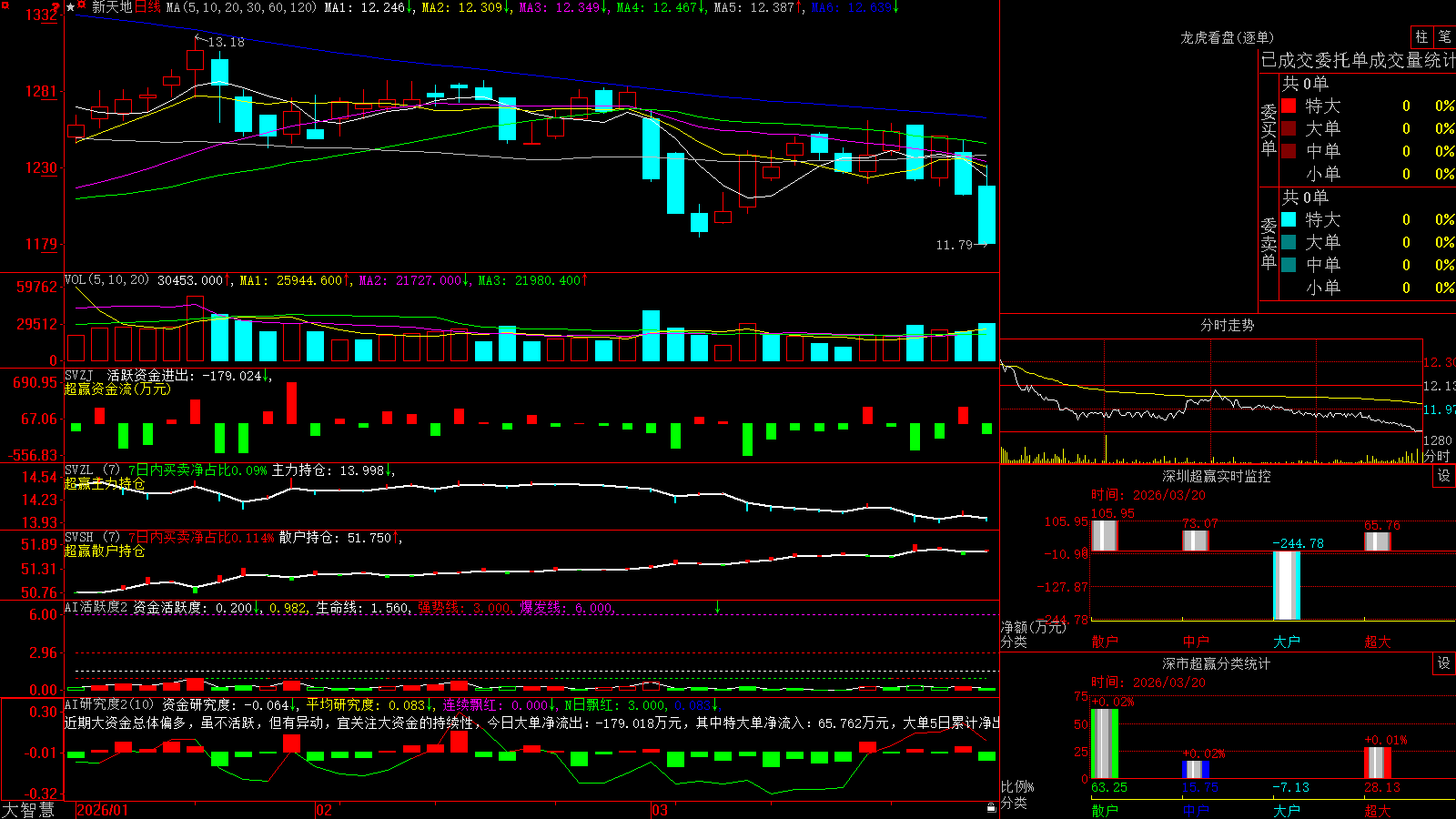Click the 日线 period label

[x=147, y=7]
